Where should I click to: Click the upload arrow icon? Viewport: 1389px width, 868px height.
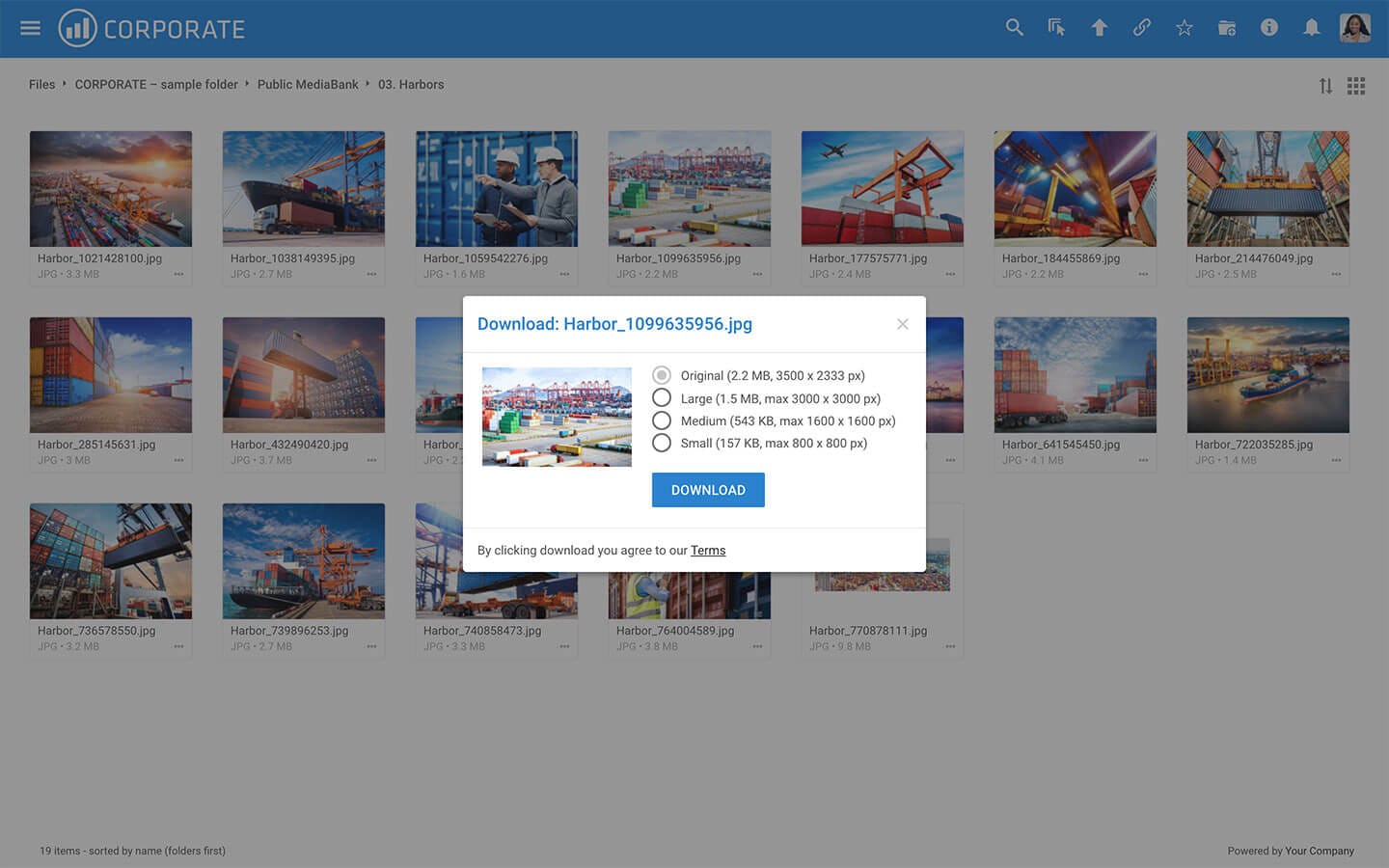click(x=1099, y=28)
